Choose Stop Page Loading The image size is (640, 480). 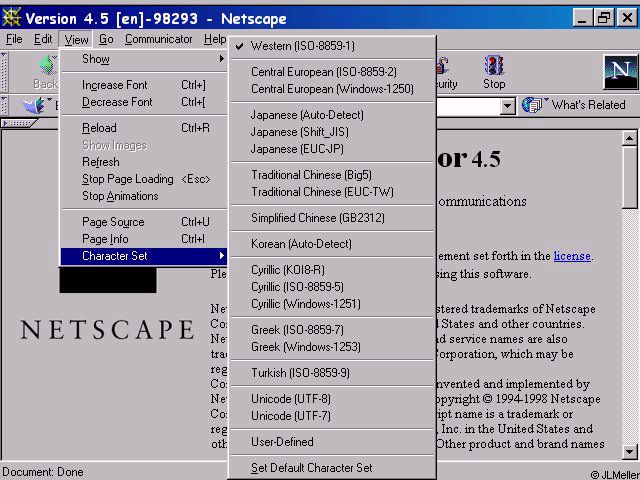(144, 179)
